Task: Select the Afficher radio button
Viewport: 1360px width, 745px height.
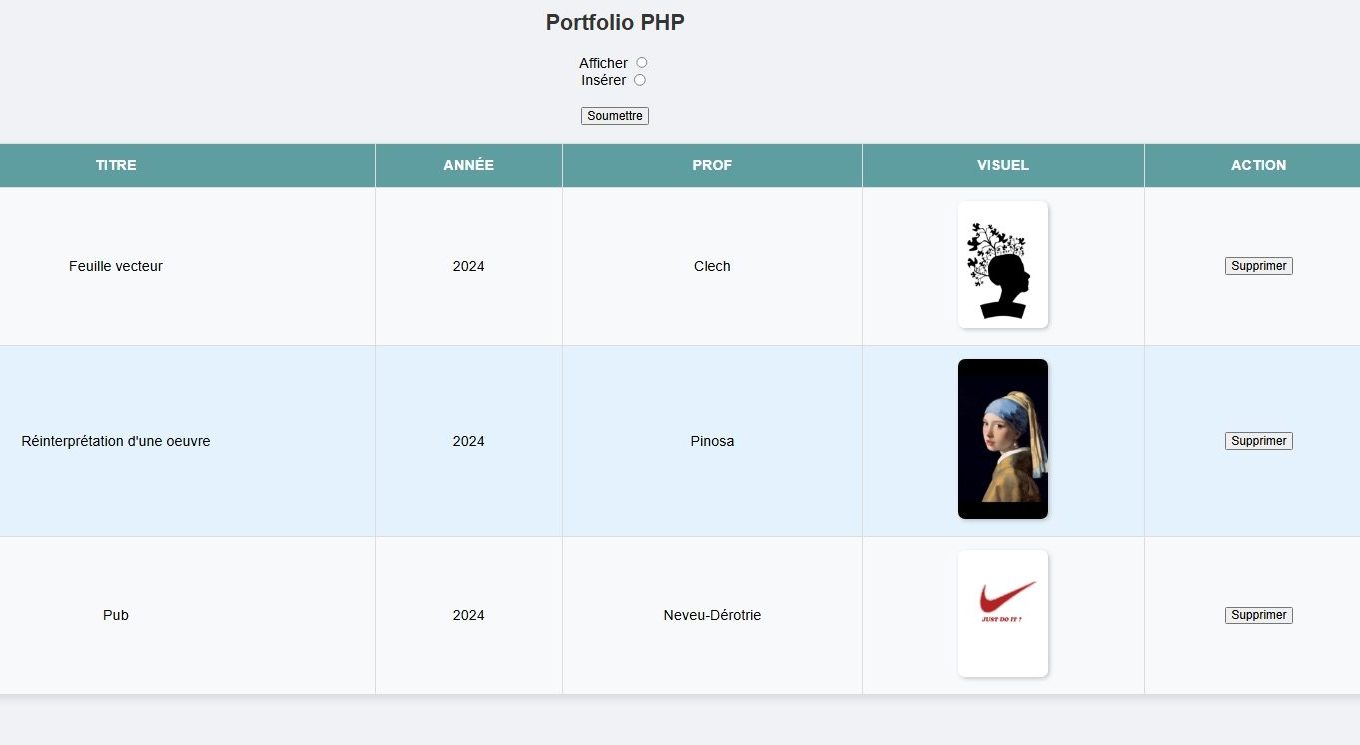Action: click(x=642, y=63)
